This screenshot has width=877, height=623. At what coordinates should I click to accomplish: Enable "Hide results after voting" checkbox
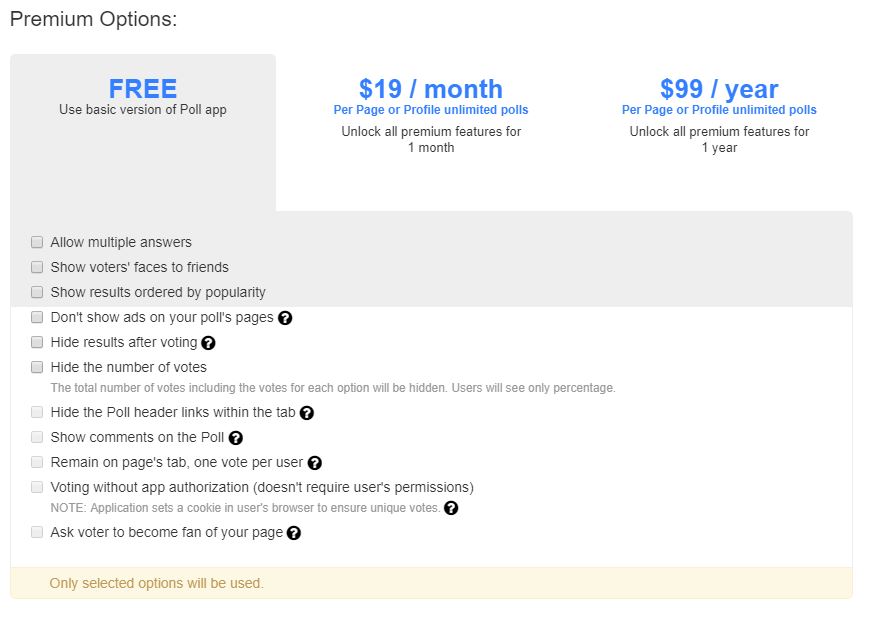(x=37, y=342)
